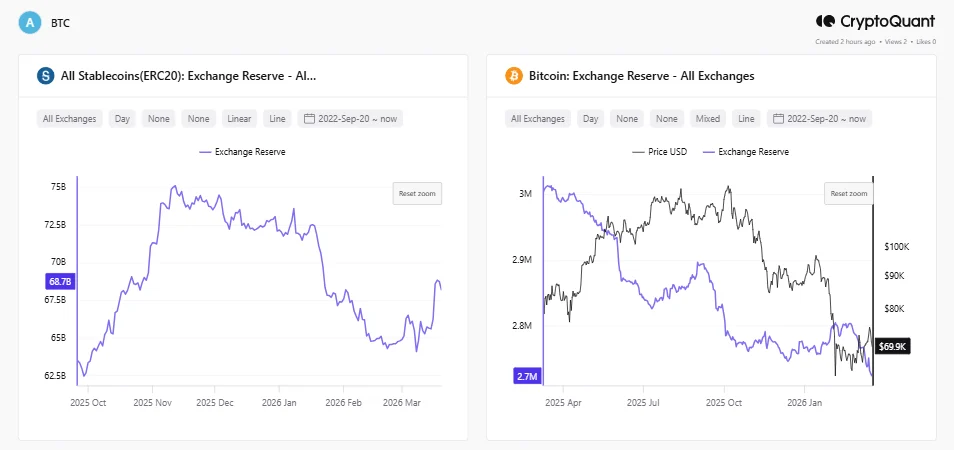Open the BTC dashboard title

[x=61, y=22]
